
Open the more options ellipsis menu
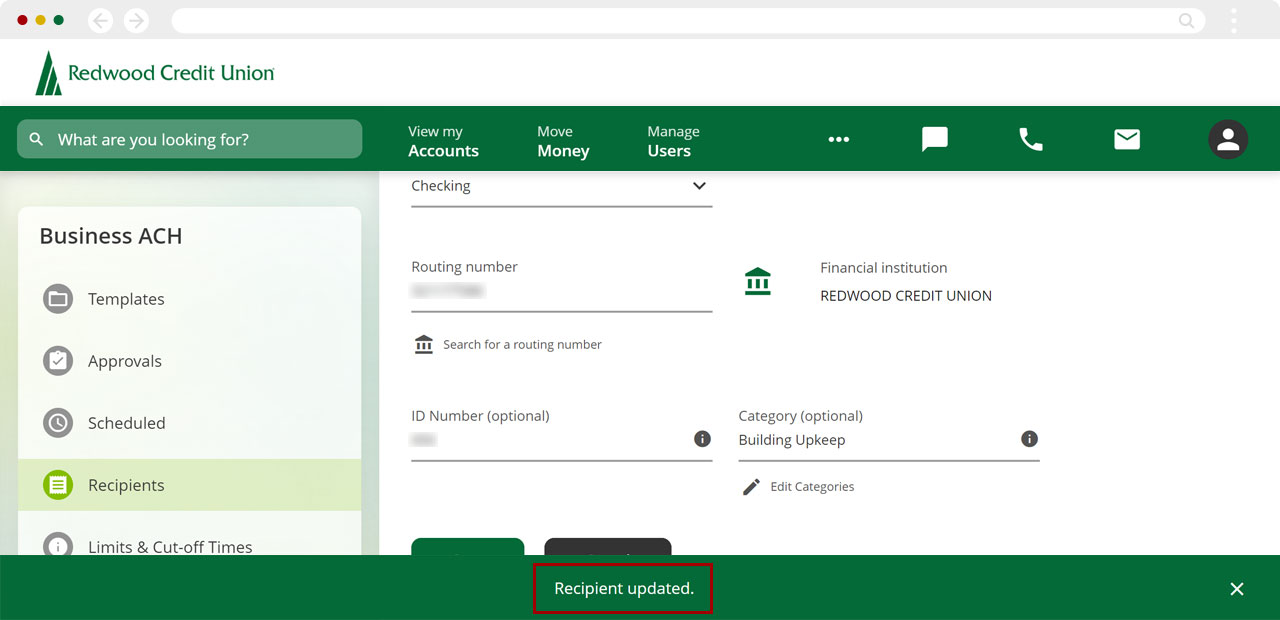click(x=839, y=140)
